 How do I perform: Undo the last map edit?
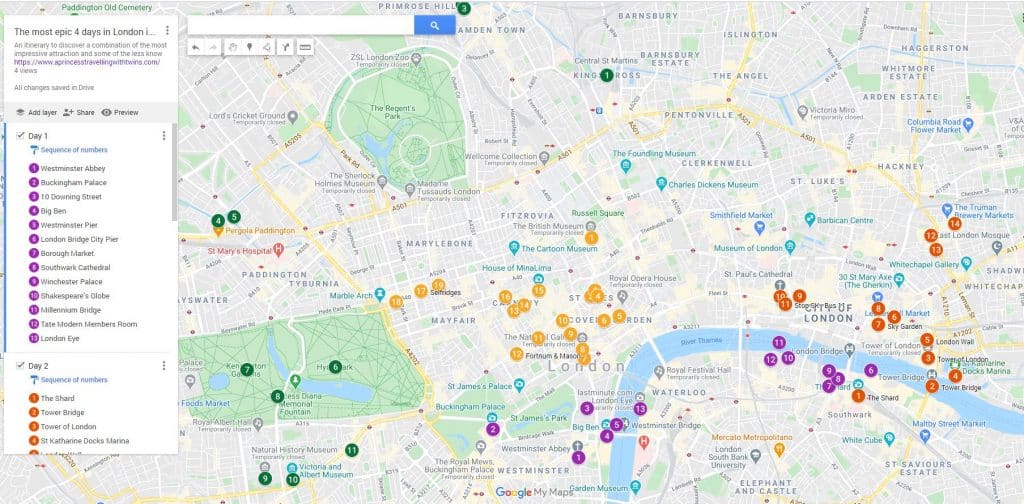pos(196,47)
